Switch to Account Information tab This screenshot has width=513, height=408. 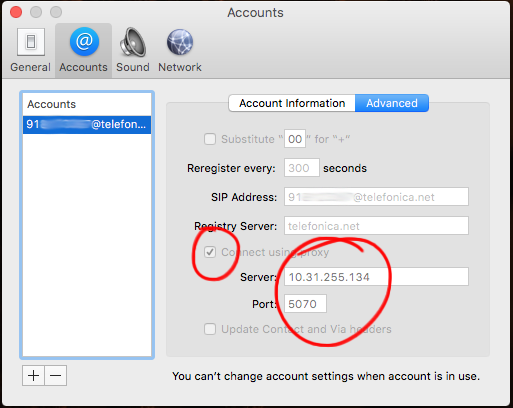click(x=292, y=103)
